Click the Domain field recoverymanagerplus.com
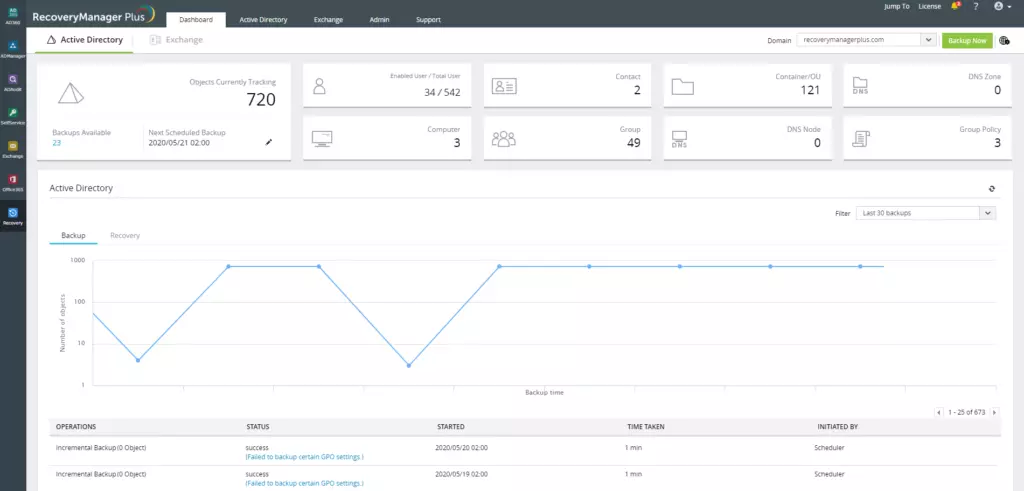The image size is (1024, 491). pos(860,40)
